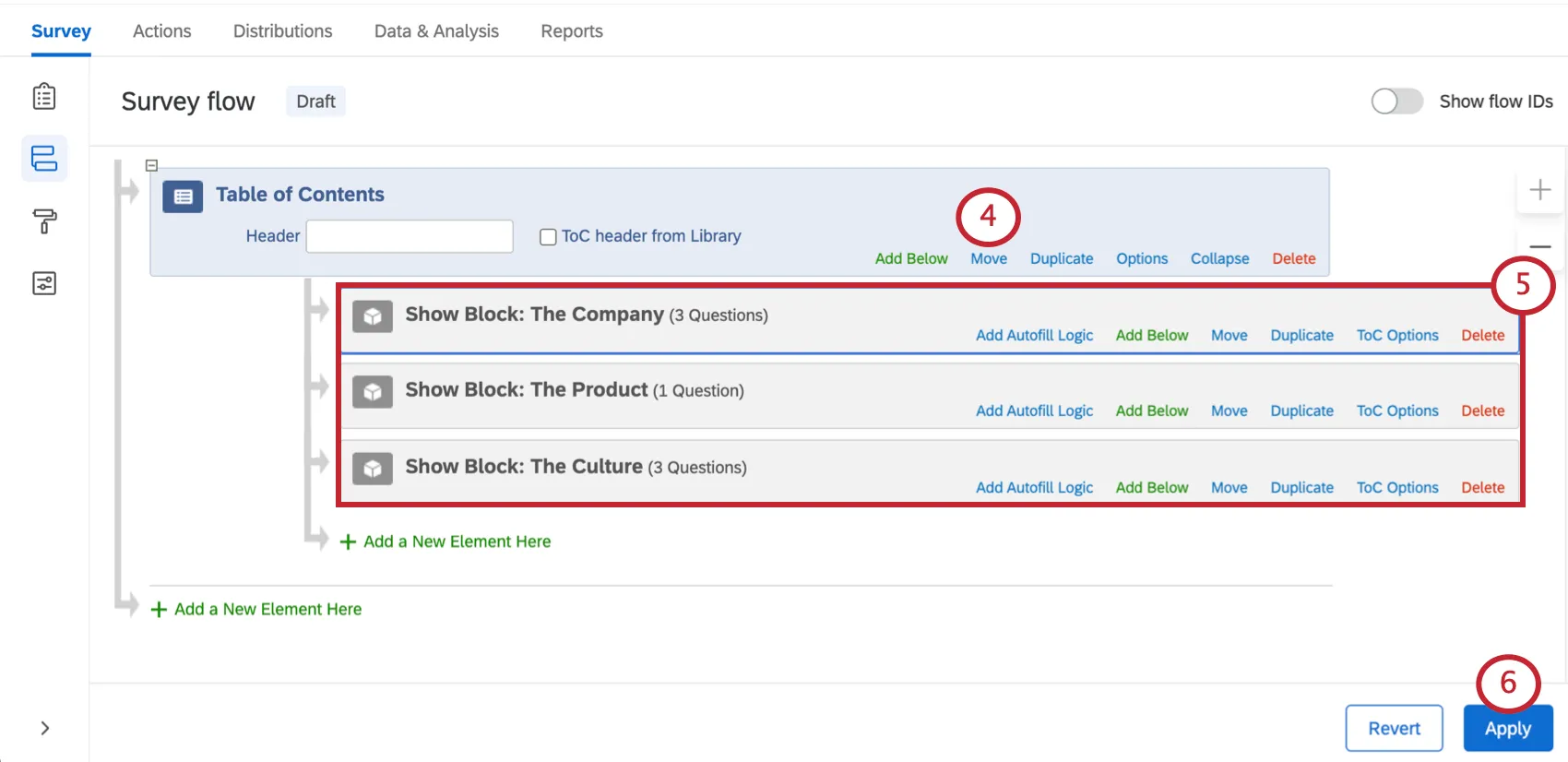1568x762 pixels.
Task: Open the Survey builder clipboard icon
Action: (44, 97)
